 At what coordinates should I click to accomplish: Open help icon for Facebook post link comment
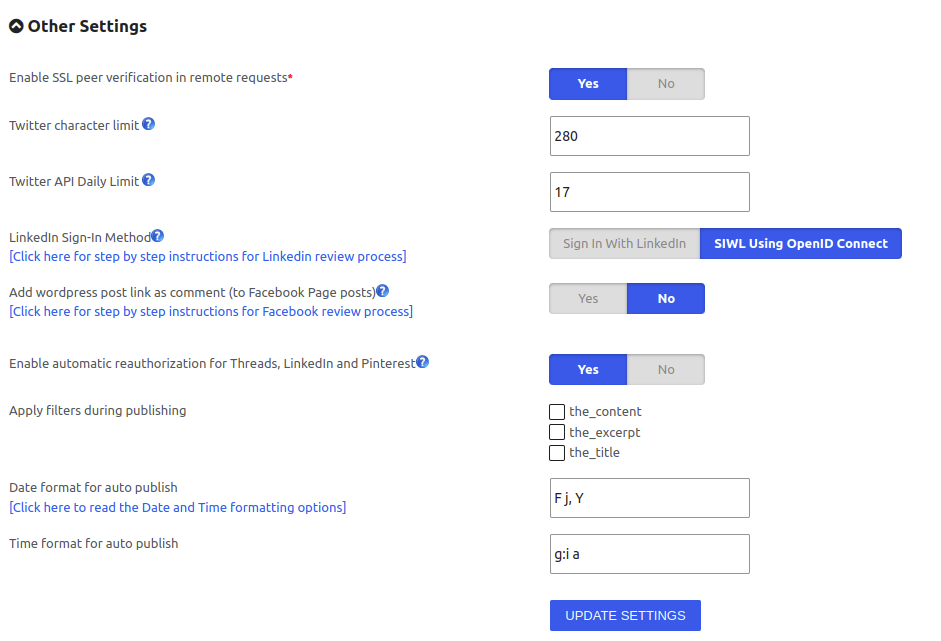click(x=382, y=291)
